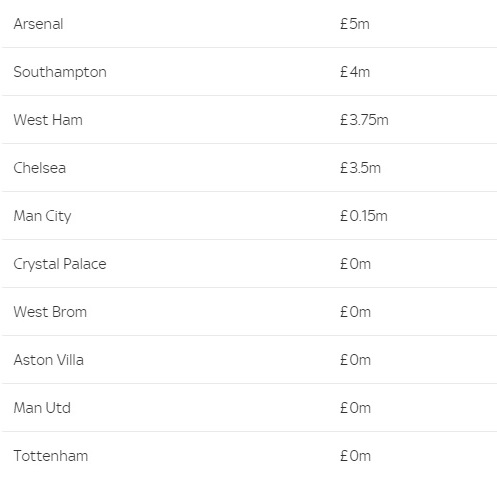Select the Arsenal team name

(x=38, y=24)
